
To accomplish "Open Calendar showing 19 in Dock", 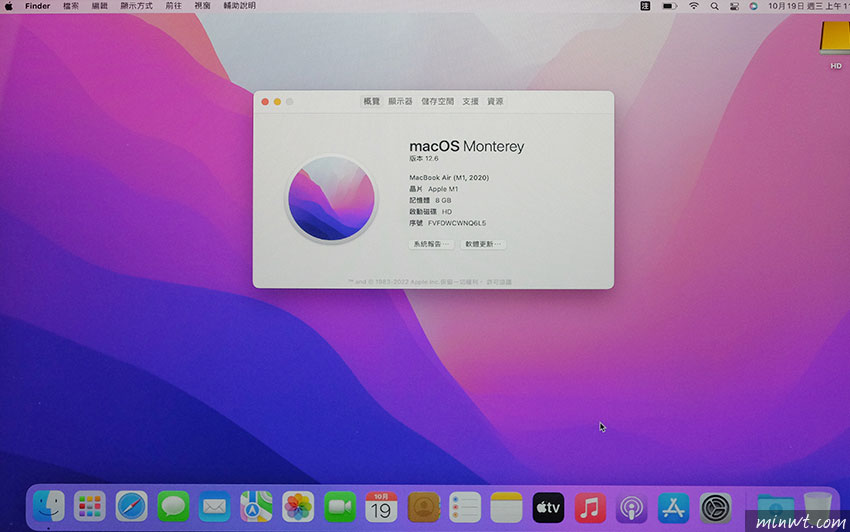I will [x=381, y=507].
